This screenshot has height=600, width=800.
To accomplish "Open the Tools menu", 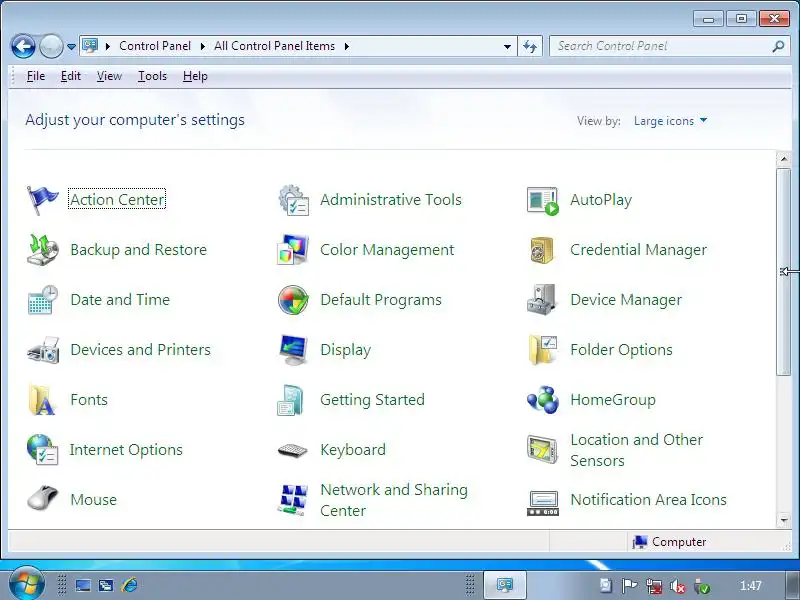I will [152, 76].
